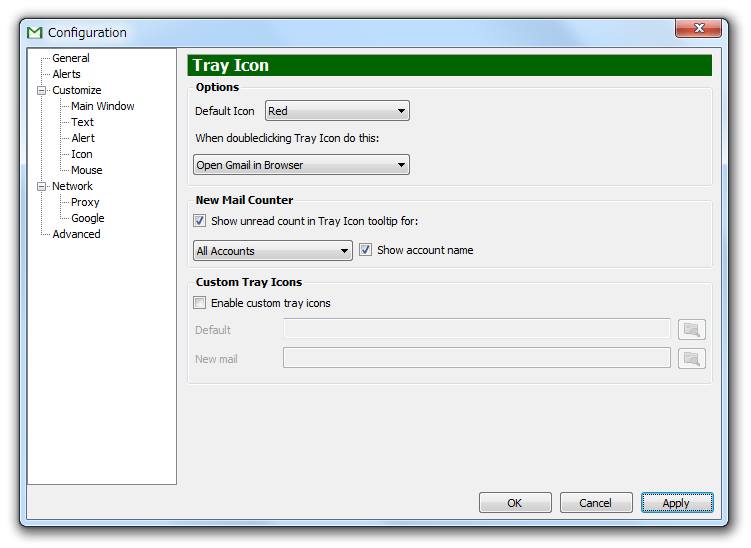This screenshot has width=751, height=548.
Task: Open the All Accounts dropdown
Action: (273, 251)
